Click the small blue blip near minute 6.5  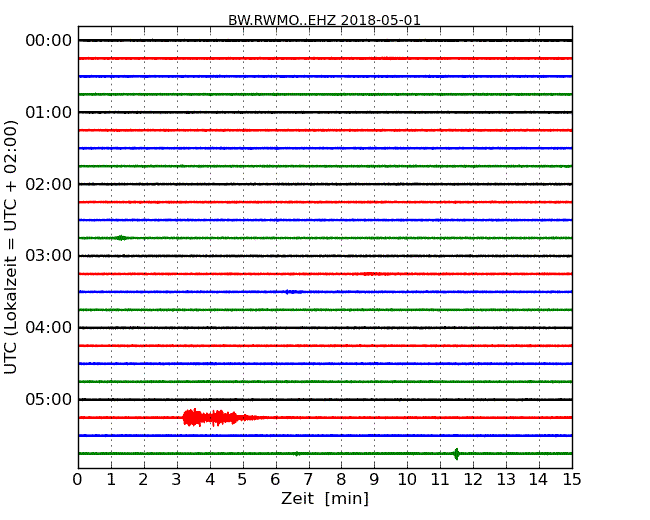tap(293, 292)
